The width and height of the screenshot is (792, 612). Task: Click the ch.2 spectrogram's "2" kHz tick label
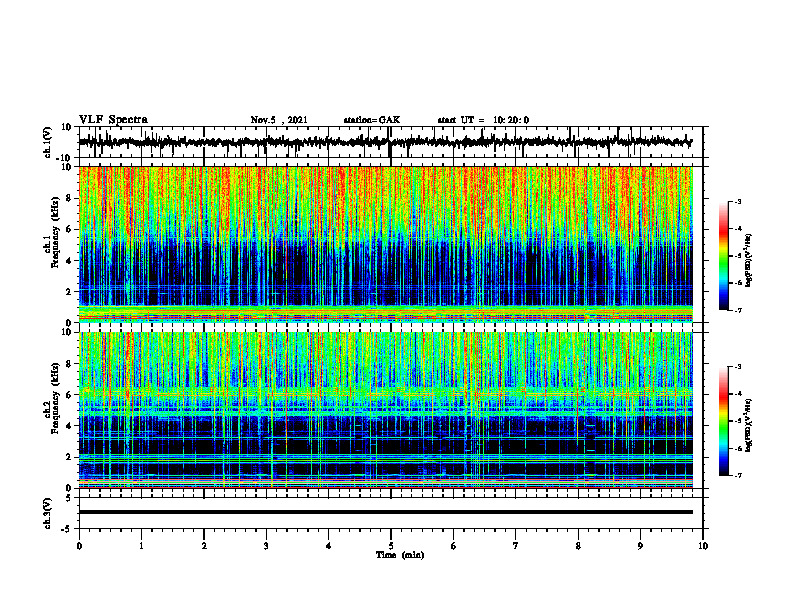[x=69, y=457]
